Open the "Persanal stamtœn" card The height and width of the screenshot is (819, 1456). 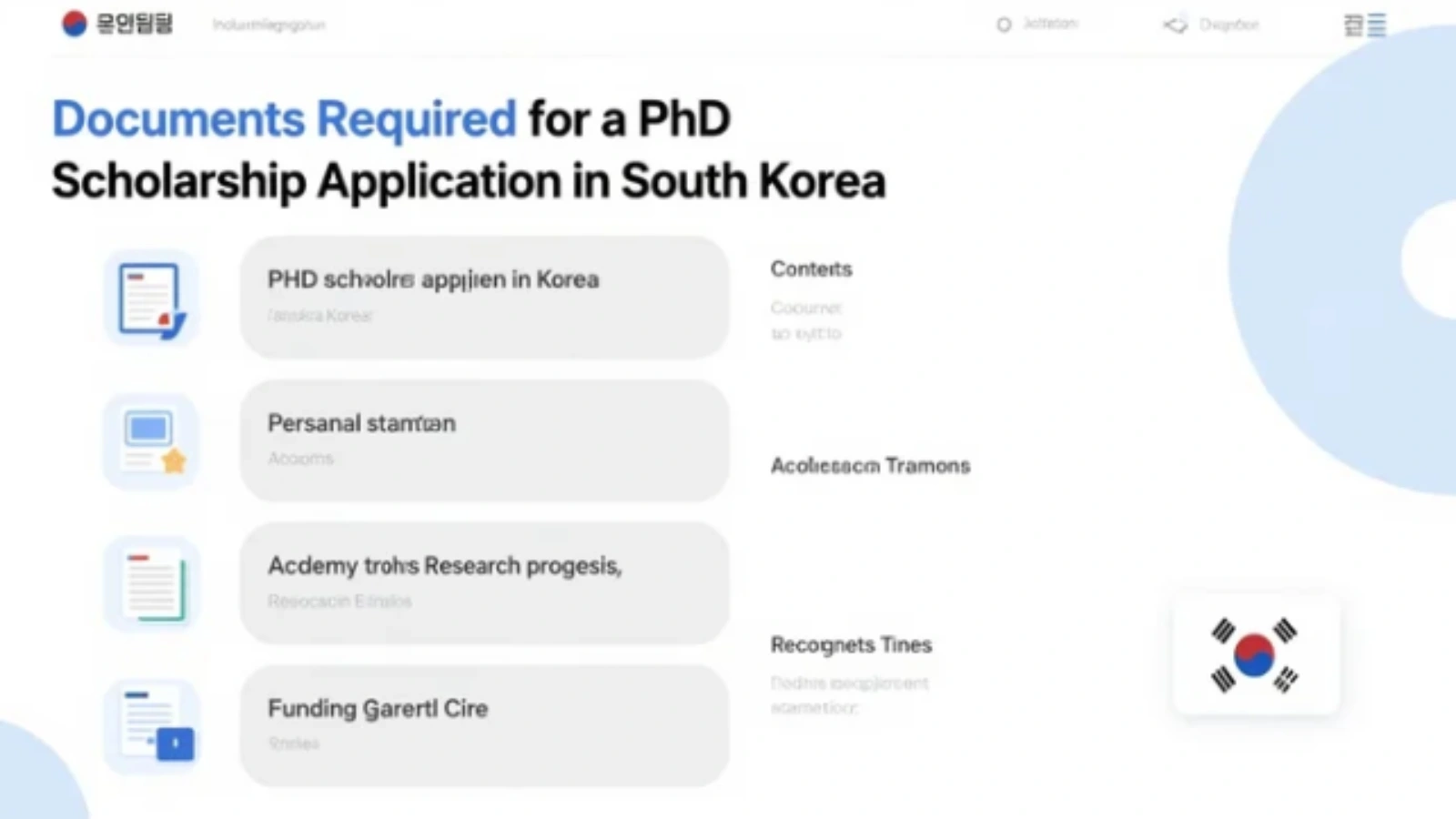484,440
